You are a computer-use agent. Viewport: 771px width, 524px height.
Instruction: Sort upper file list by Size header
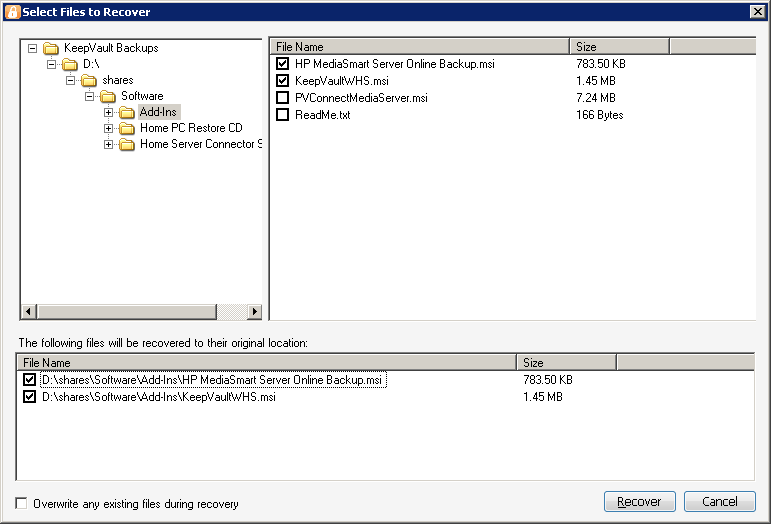(619, 47)
